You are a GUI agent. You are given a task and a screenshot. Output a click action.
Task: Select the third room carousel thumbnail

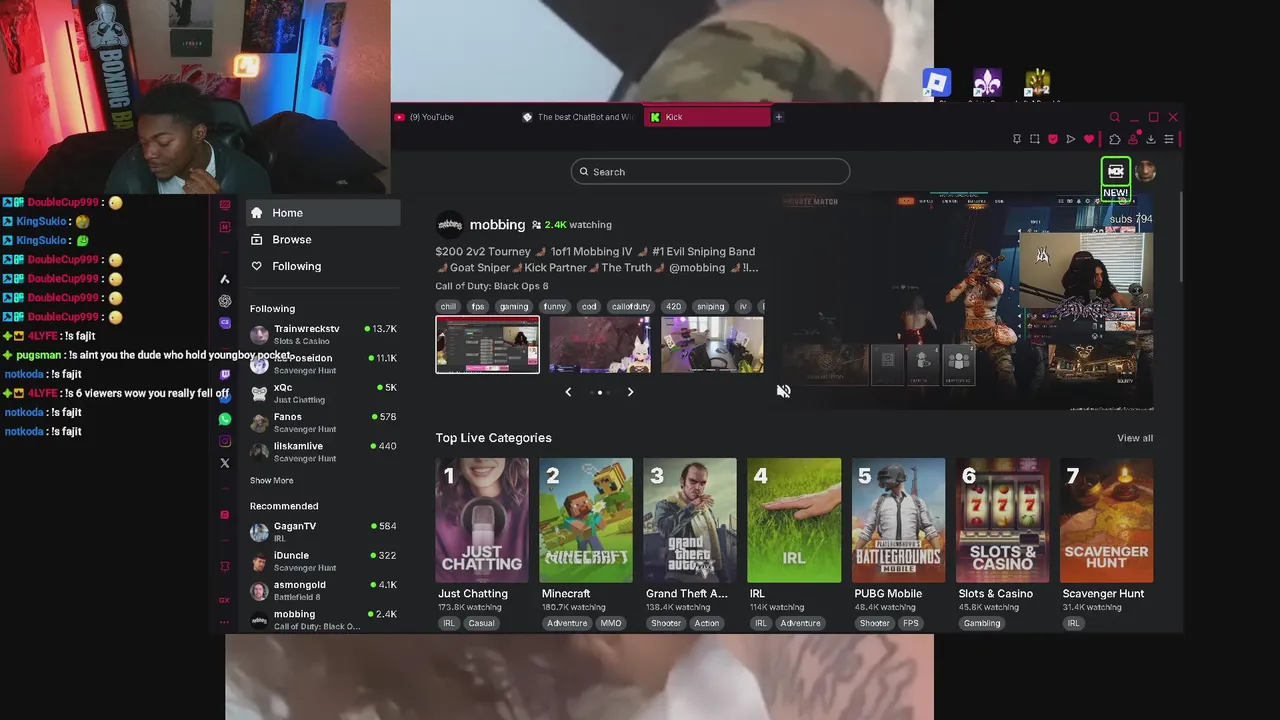tap(712, 345)
